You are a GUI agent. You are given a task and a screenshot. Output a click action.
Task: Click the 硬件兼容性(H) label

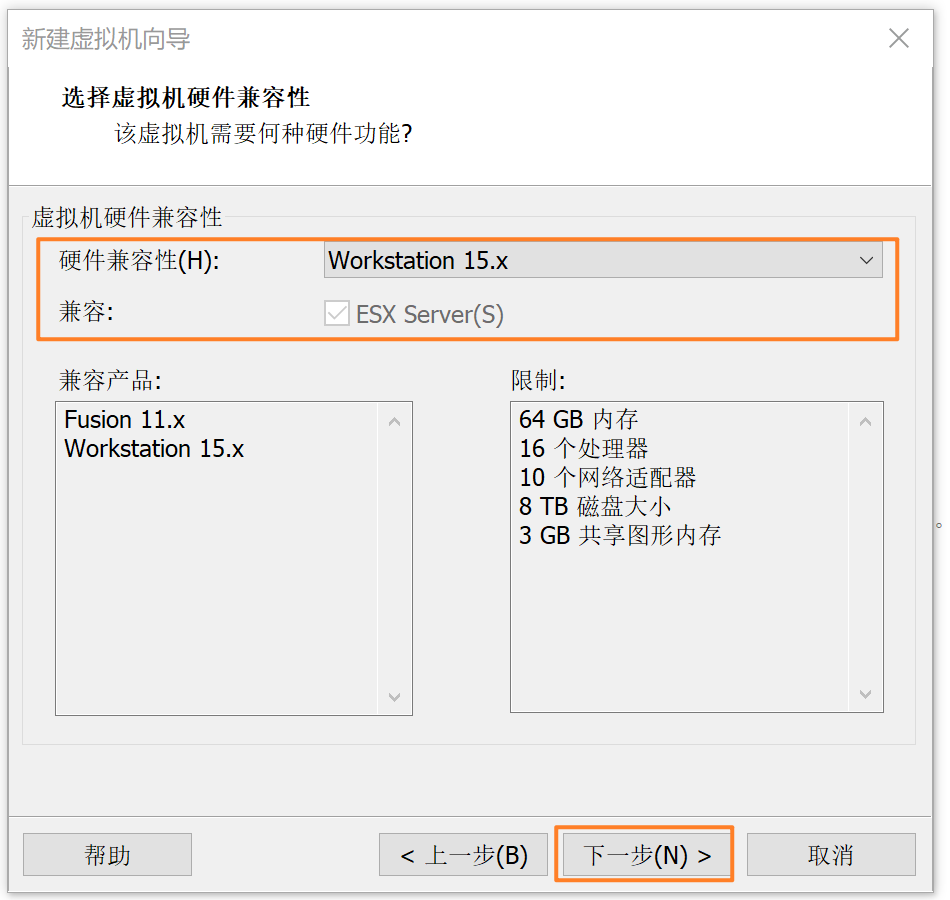tap(139, 261)
